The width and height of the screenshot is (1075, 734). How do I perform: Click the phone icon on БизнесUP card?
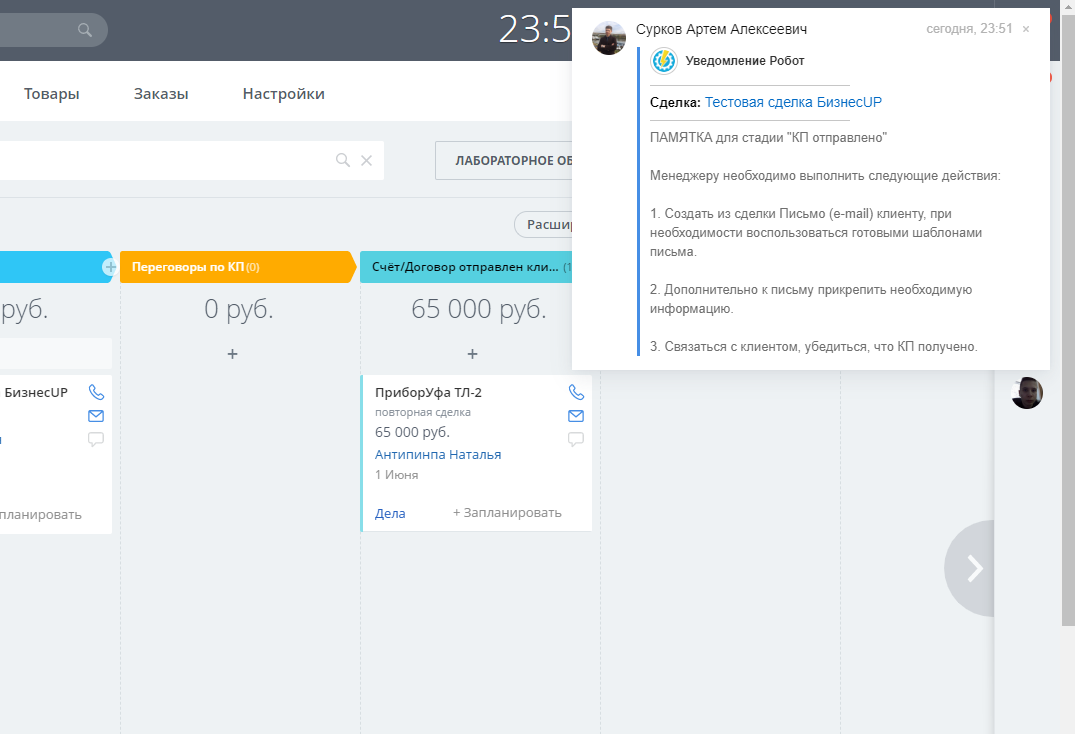tap(96, 392)
